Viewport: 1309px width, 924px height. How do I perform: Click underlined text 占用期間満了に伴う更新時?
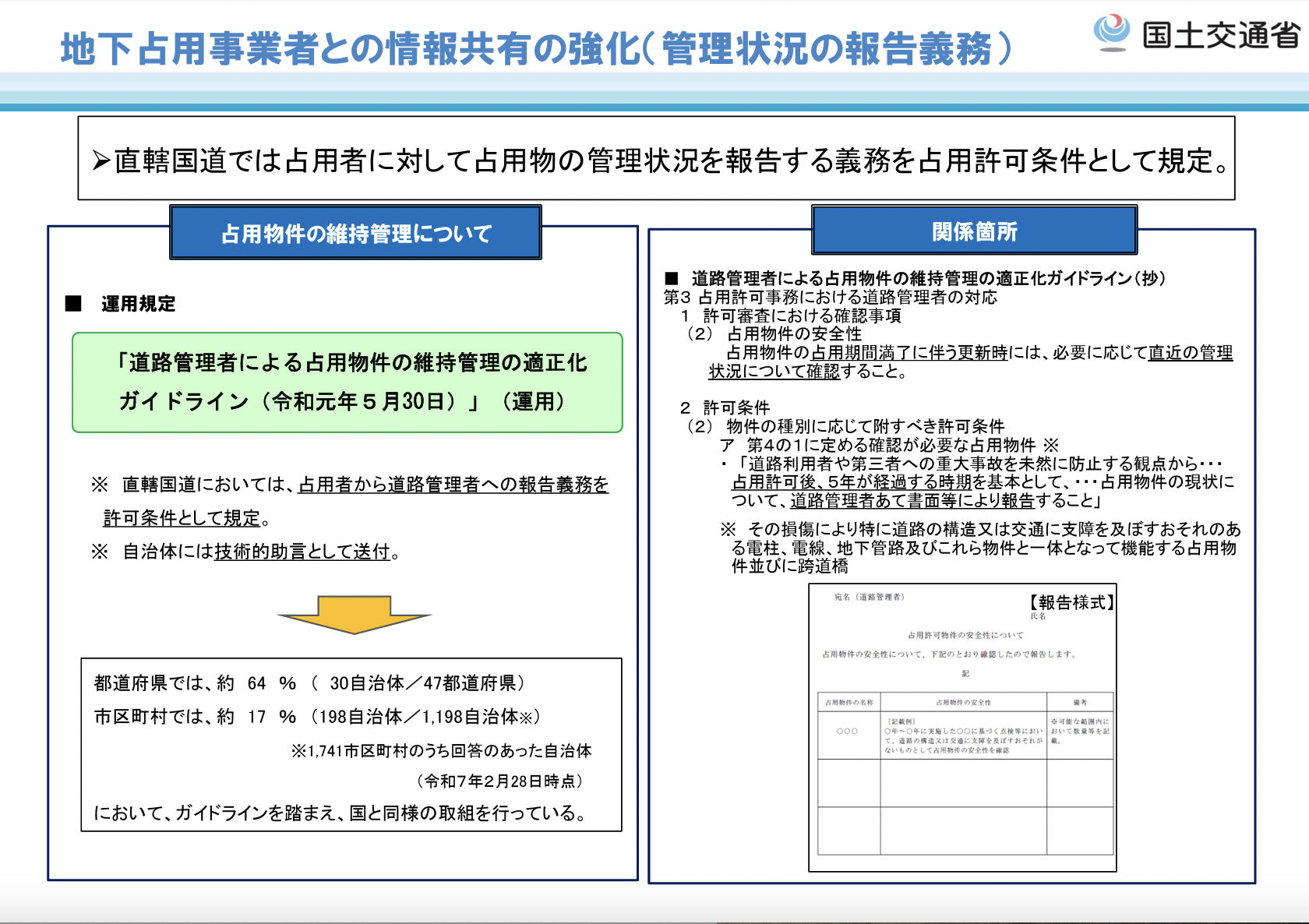[x=910, y=353]
